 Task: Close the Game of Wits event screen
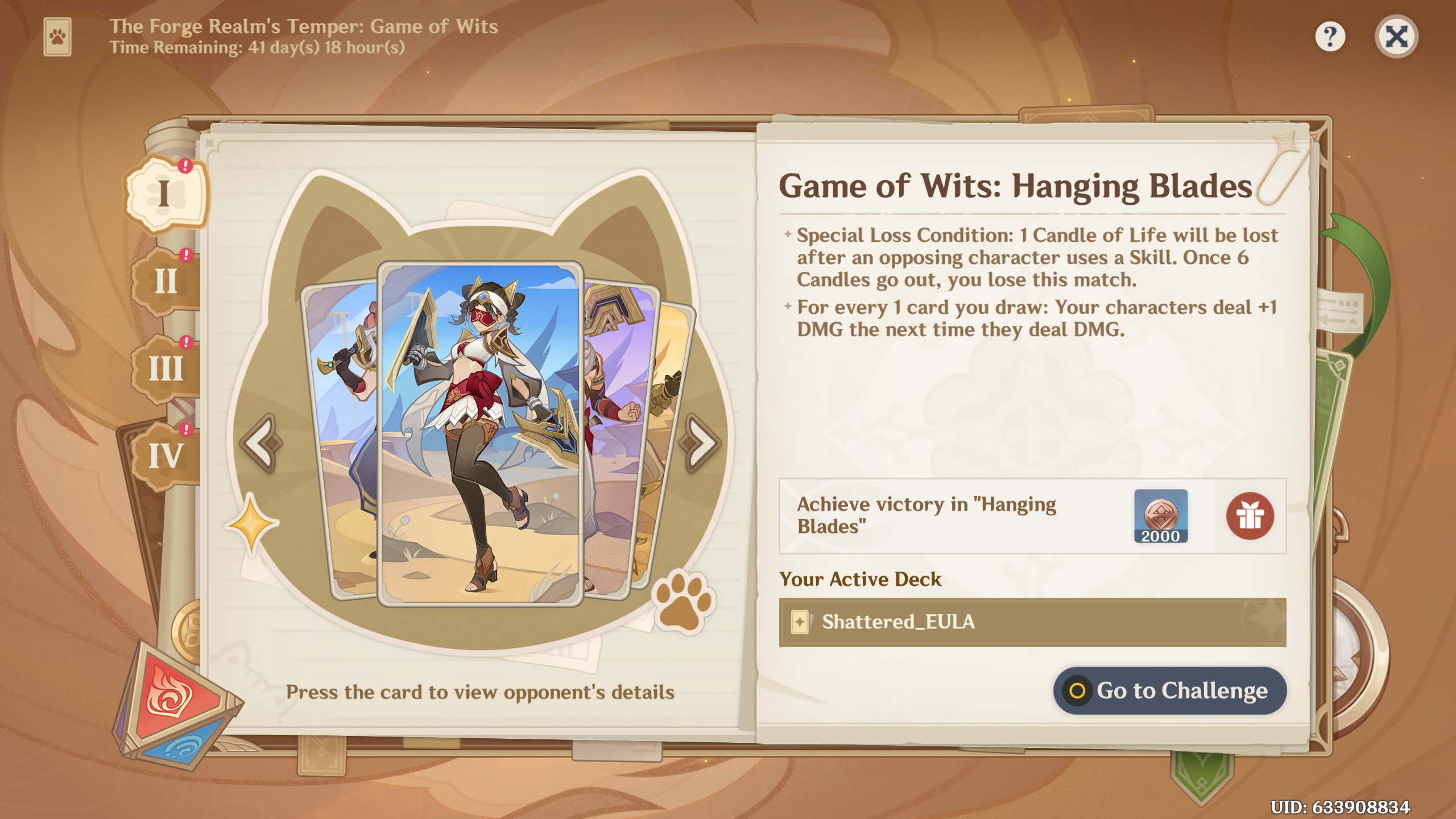pyautogui.click(x=1396, y=37)
